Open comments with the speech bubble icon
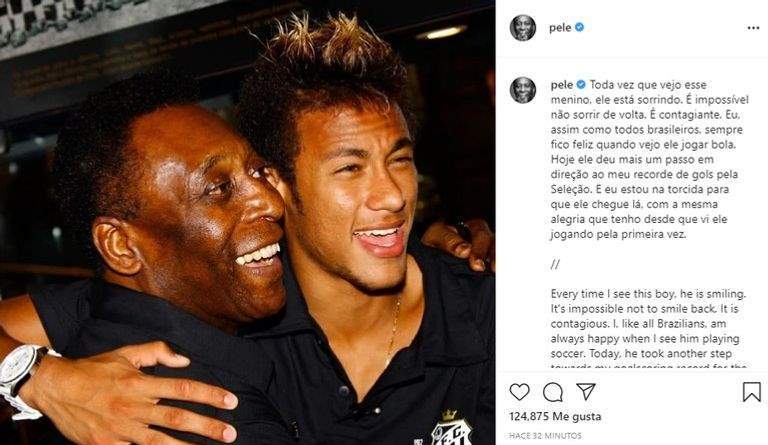Screen dimensions: 768x445 pyautogui.click(x=552, y=392)
